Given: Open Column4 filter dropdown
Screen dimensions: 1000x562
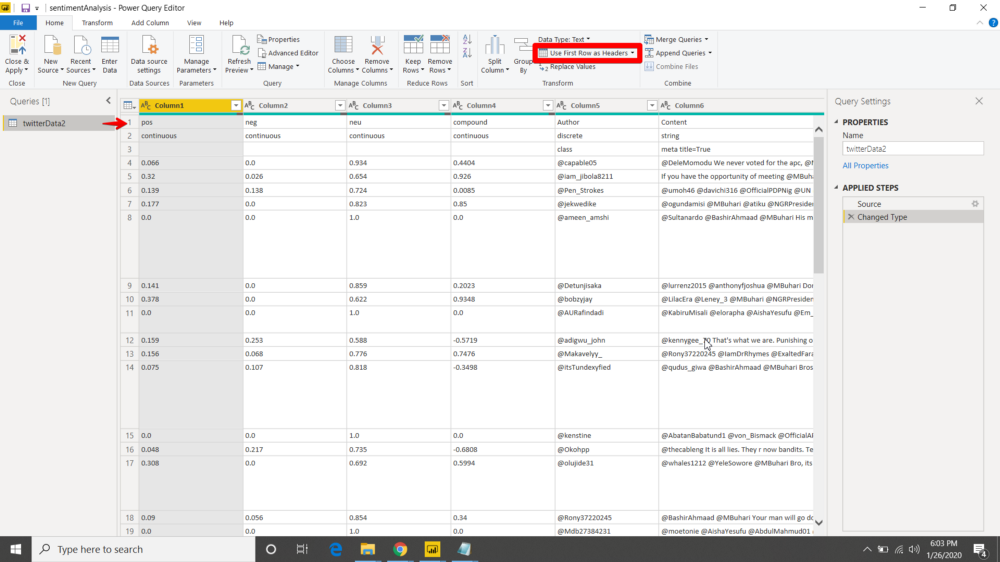Looking at the screenshot, I should coord(548,105).
